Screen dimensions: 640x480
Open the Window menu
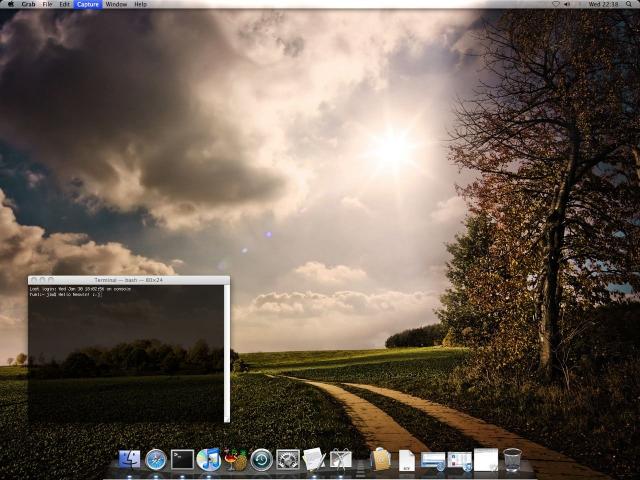(x=116, y=4)
